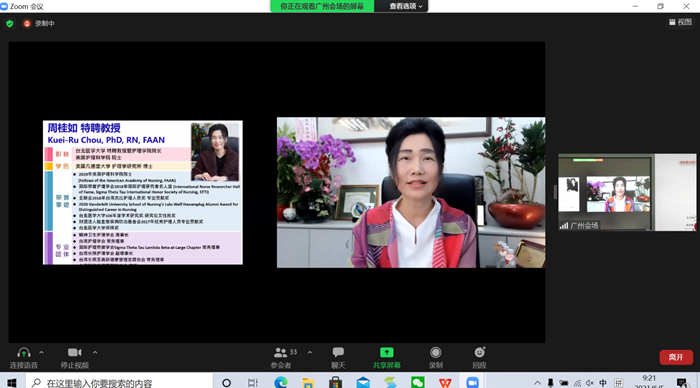The height and width of the screenshot is (388, 700).
Task: Click the Zoom icon in the taskbar
Action: (x=472, y=383)
